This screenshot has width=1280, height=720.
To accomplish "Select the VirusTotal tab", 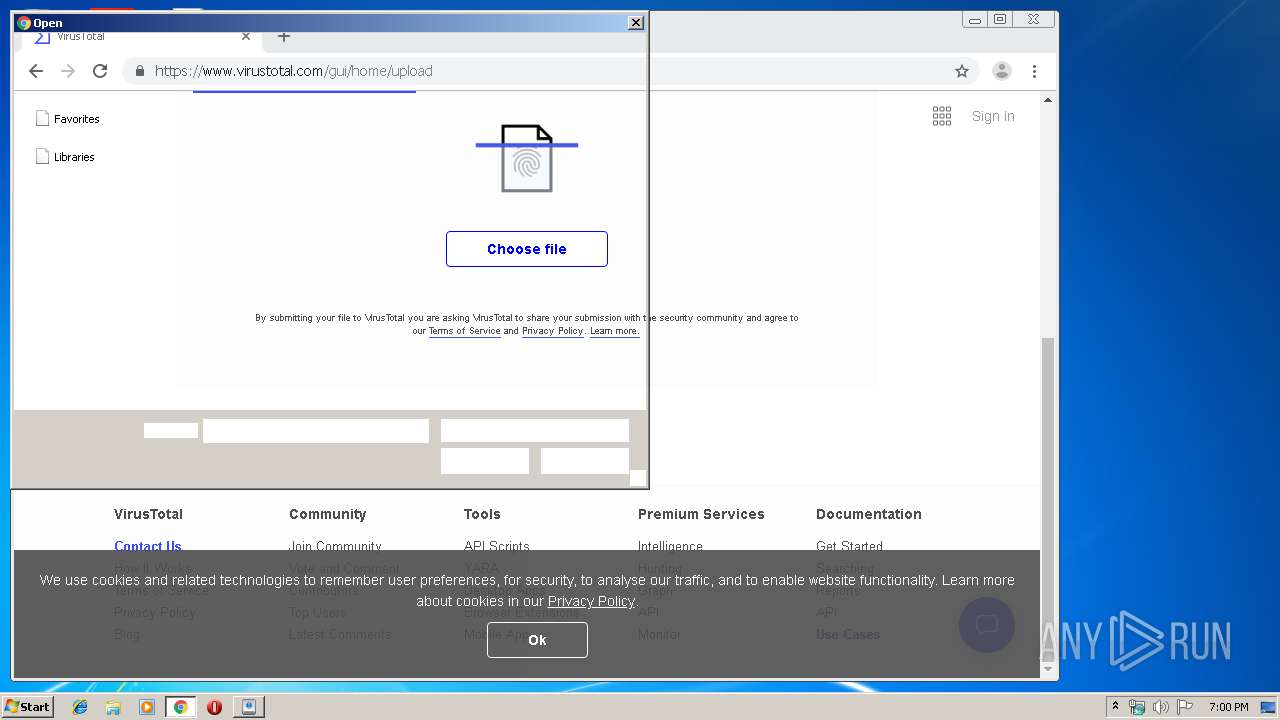I will click(140, 37).
